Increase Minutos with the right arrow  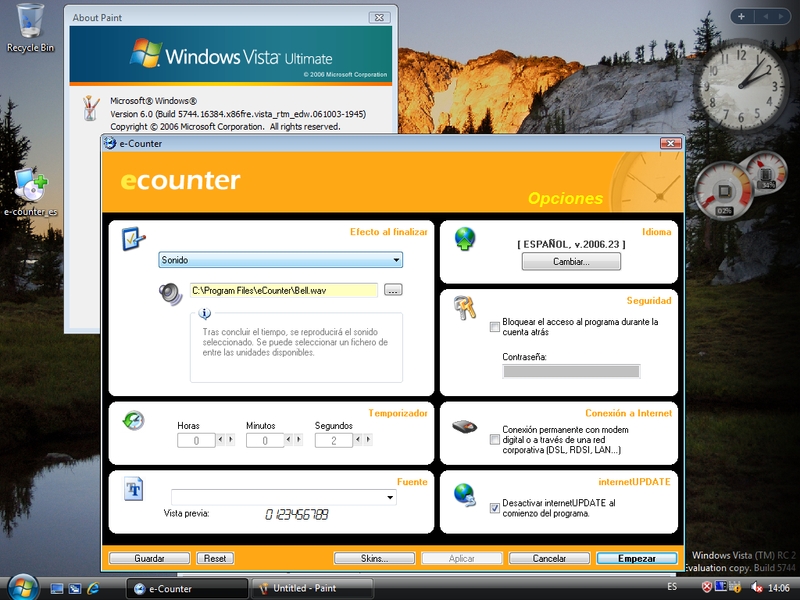(x=299, y=439)
